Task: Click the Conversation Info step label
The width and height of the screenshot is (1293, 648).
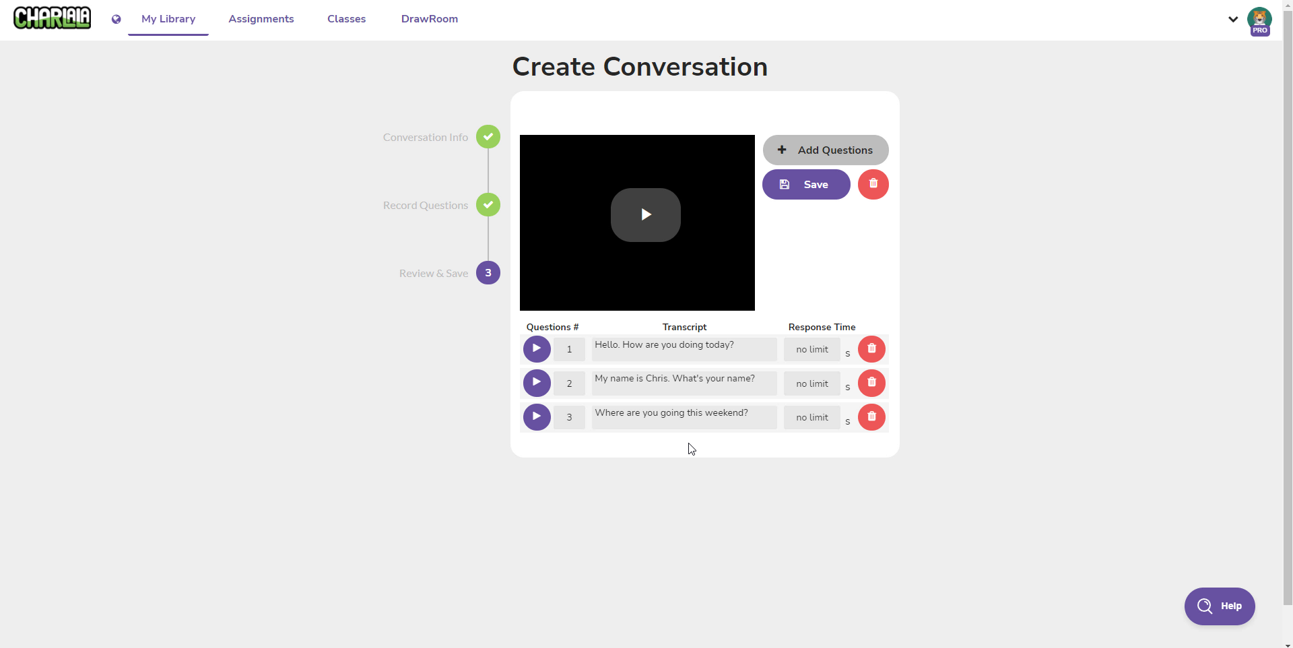Action: click(425, 137)
